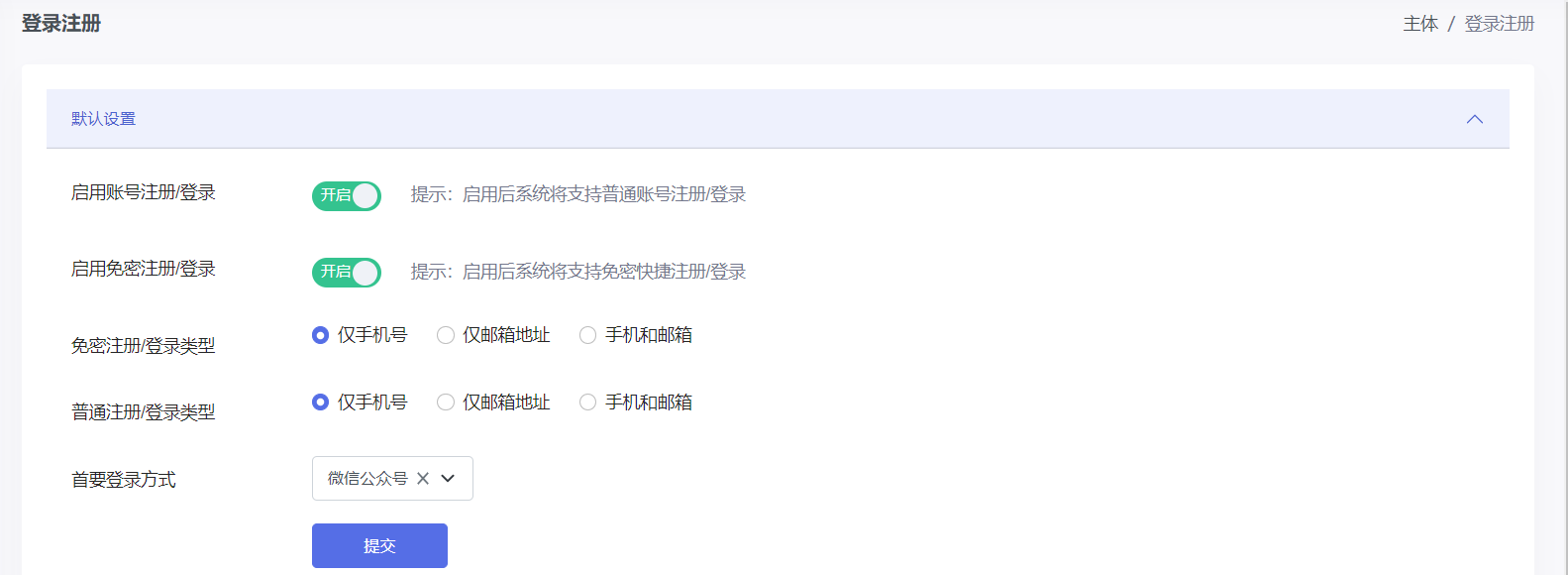Collapse the 默认设置 panel with the chevron
This screenshot has width=1568, height=575.
(1474, 119)
